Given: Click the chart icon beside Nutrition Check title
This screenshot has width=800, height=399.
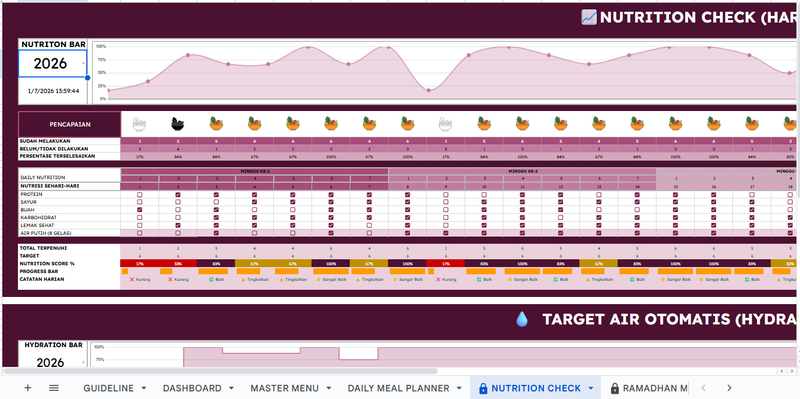Looking at the screenshot, I should [x=589, y=17].
